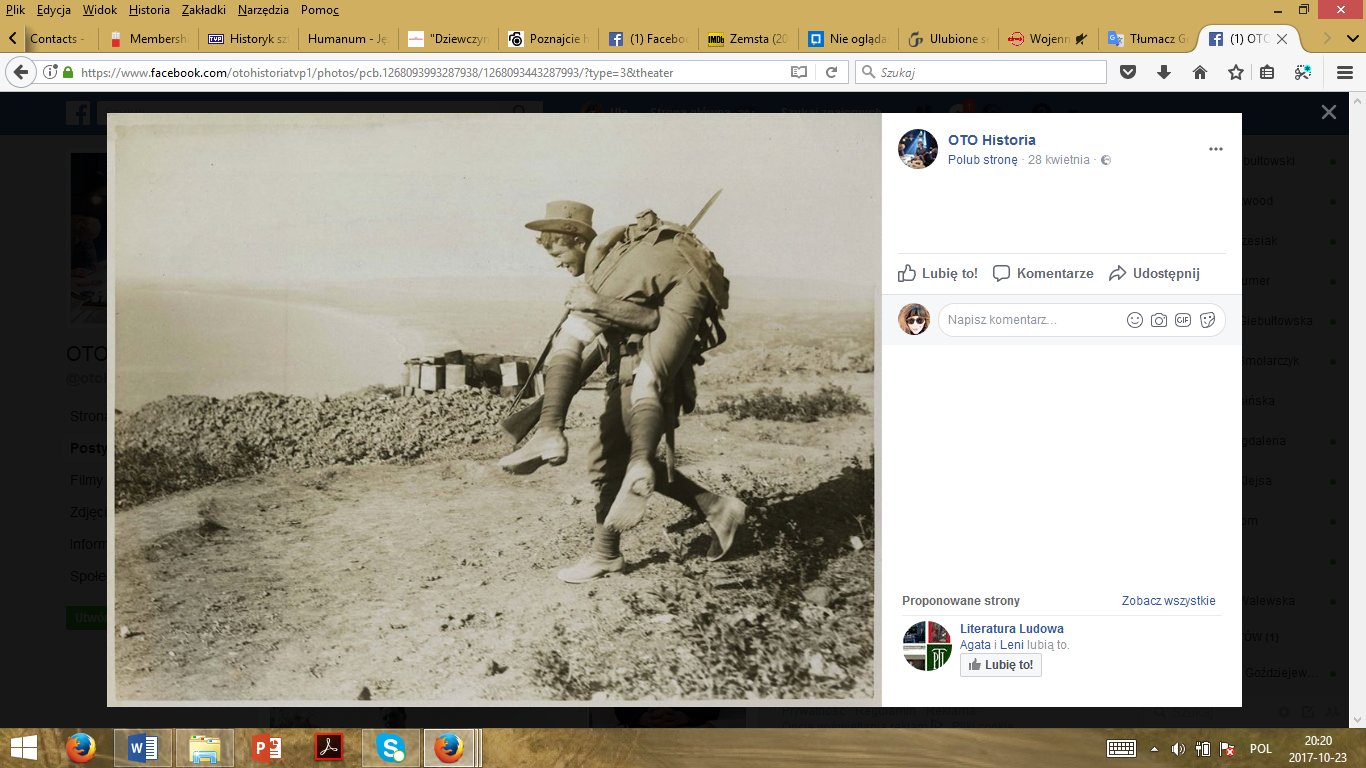
Task: Show site information via the info icon
Action: tap(51, 72)
